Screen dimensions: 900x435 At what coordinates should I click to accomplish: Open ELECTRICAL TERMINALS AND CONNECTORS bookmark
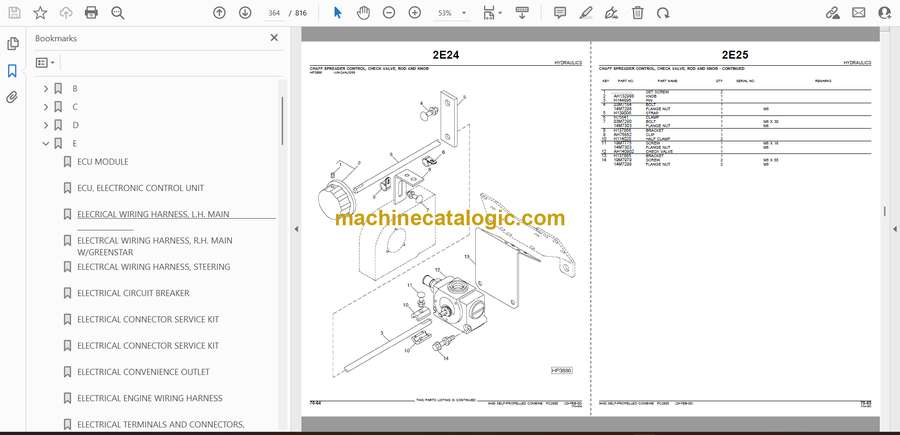click(161, 425)
